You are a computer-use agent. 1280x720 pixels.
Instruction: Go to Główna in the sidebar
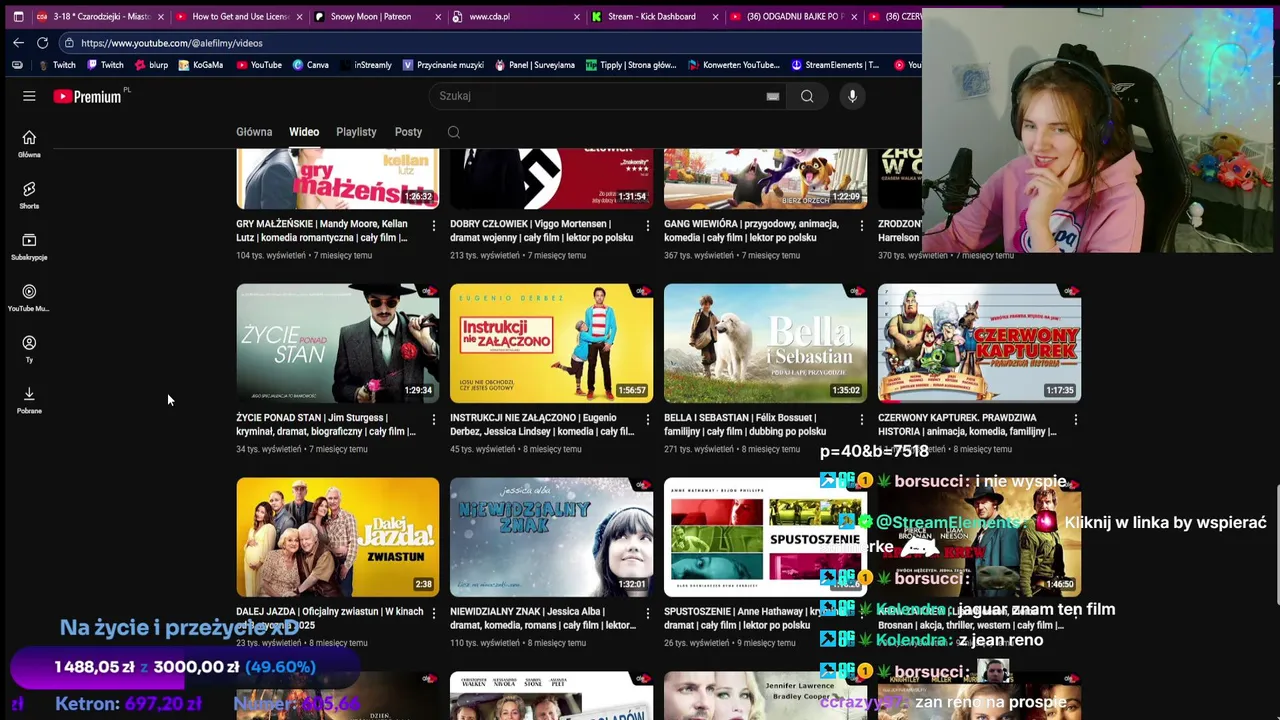coord(29,144)
